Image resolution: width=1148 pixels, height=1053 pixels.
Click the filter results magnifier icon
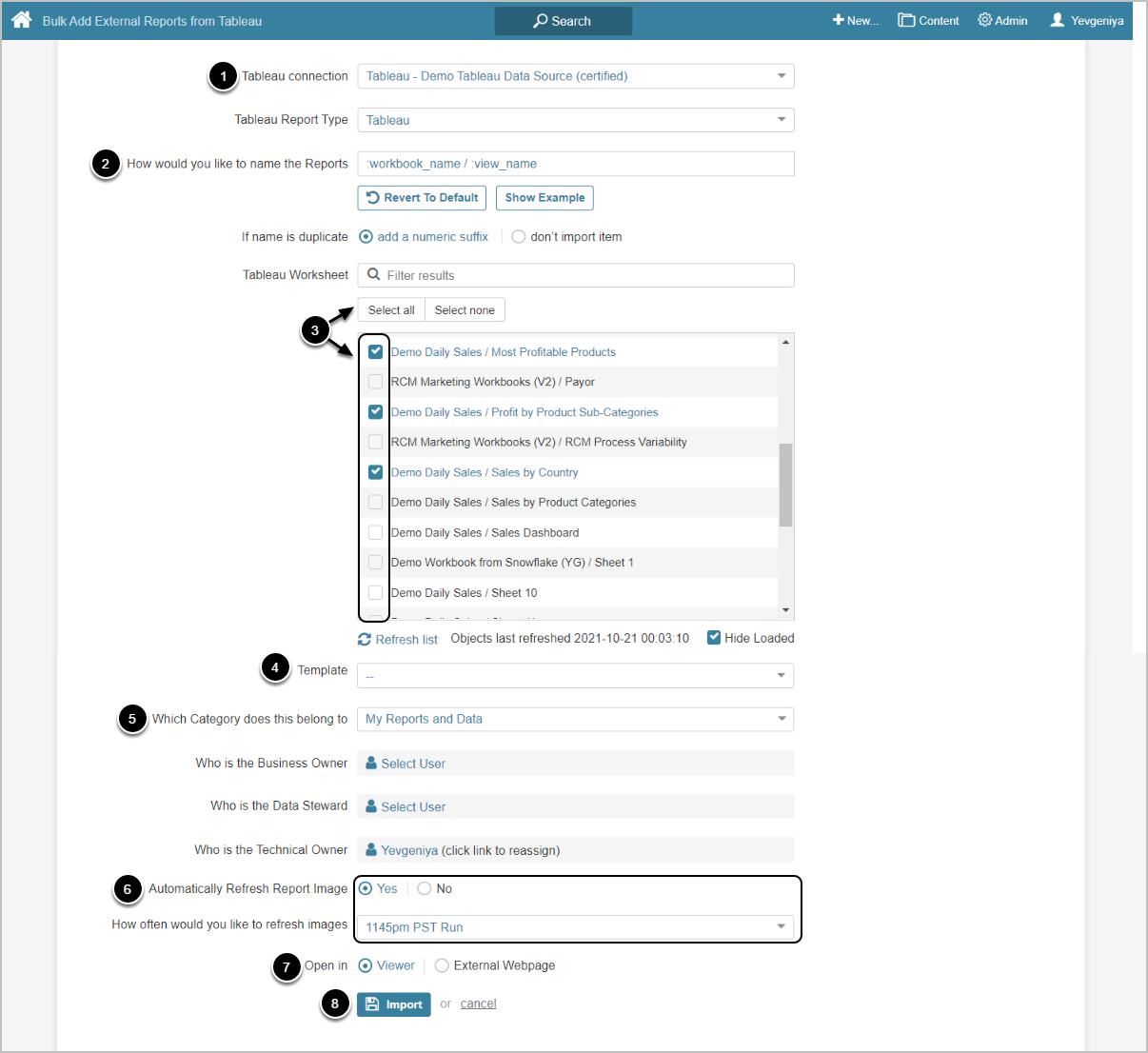pos(374,275)
